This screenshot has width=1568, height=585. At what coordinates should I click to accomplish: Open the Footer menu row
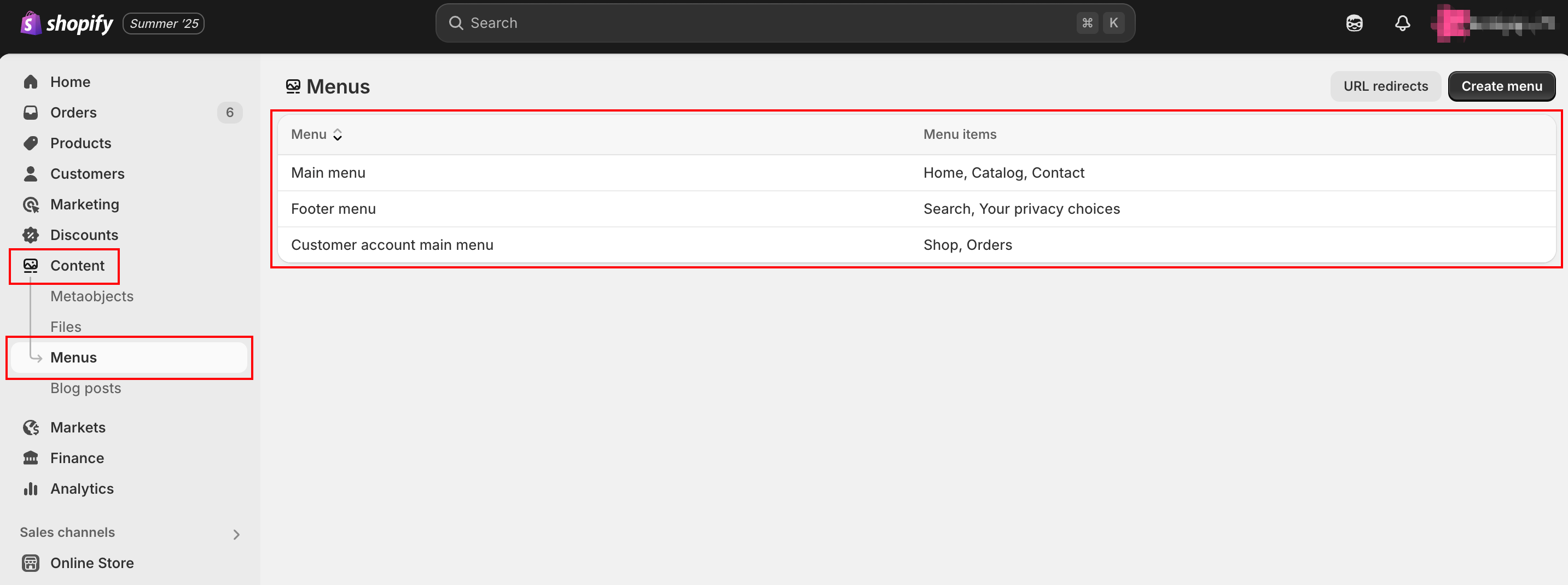917,209
